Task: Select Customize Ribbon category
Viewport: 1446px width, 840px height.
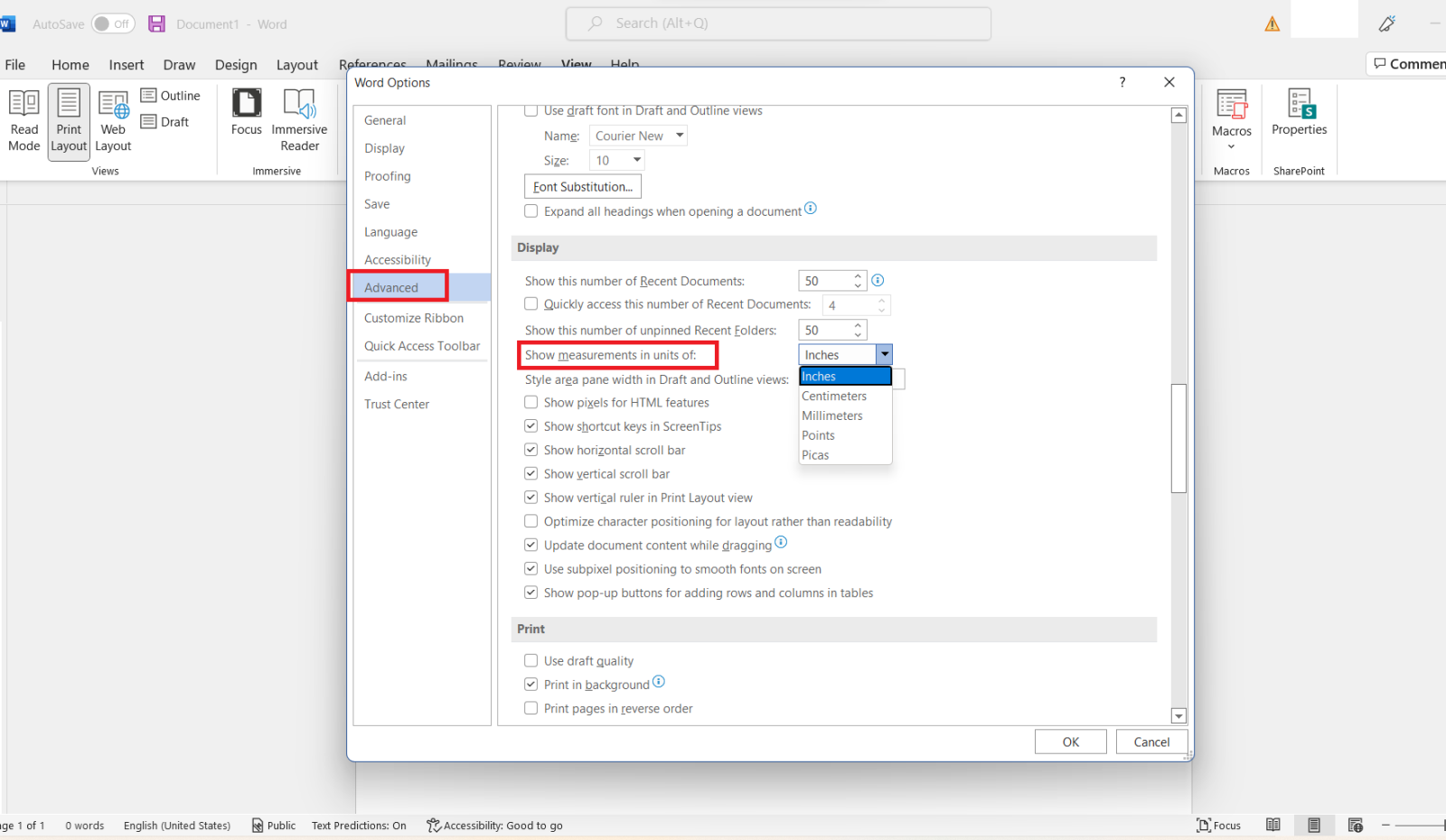Action: 422,318
